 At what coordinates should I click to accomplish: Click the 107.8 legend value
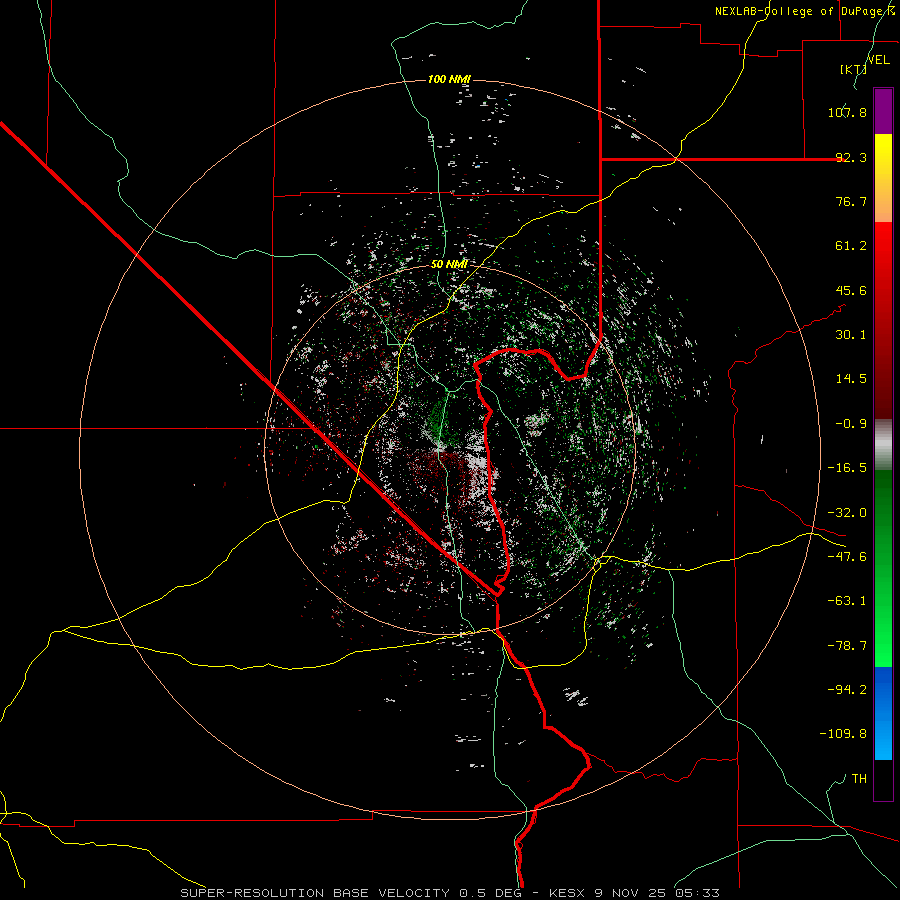click(x=847, y=112)
